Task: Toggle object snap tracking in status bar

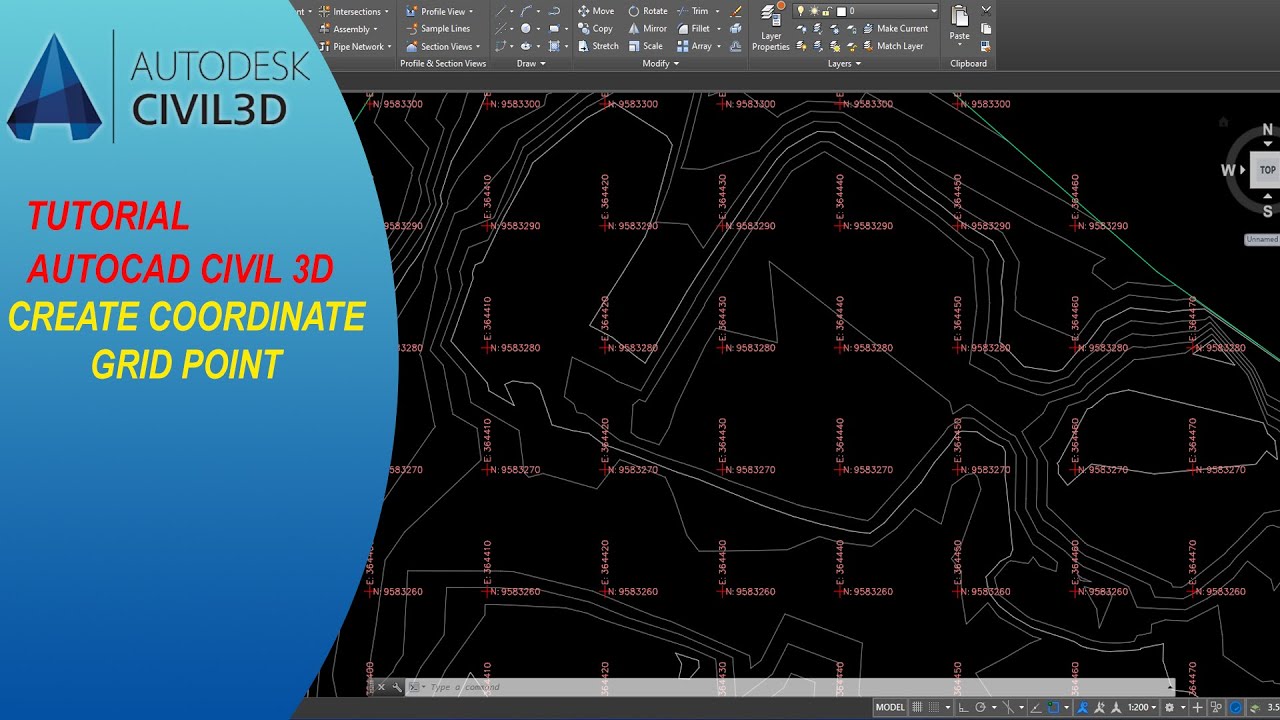Action: click(1035, 707)
